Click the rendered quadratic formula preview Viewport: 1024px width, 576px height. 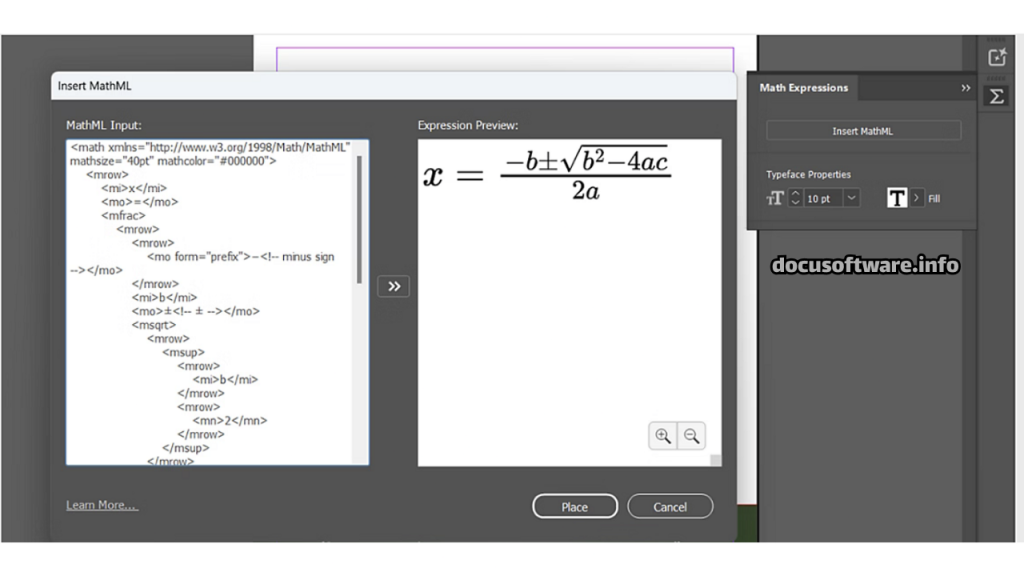(545, 174)
